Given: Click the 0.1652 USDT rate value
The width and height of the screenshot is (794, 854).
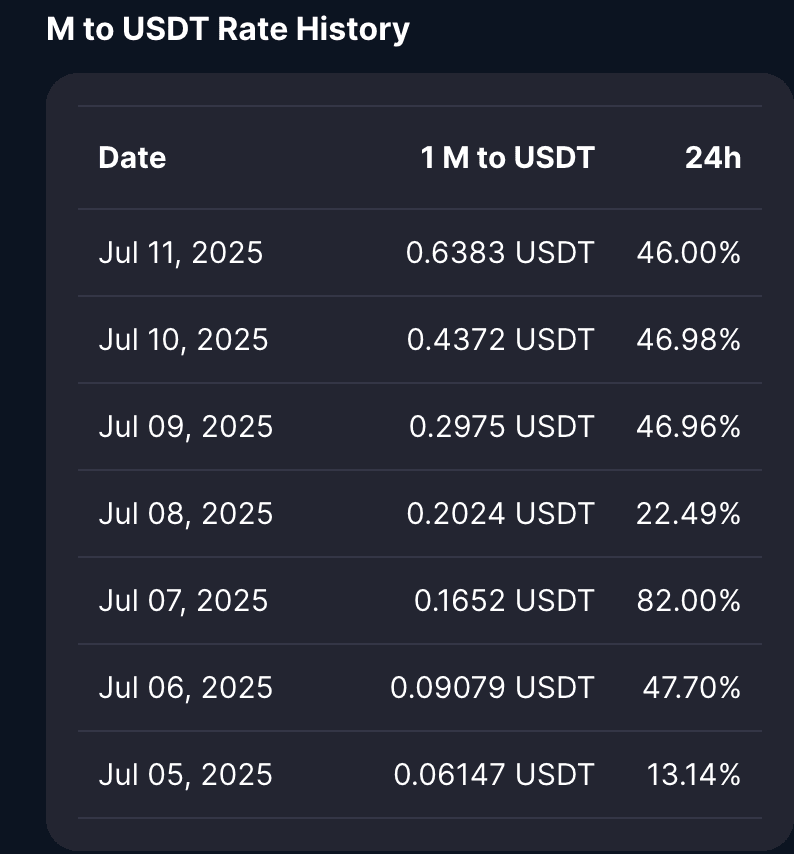Looking at the screenshot, I should (x=504, y=601).
